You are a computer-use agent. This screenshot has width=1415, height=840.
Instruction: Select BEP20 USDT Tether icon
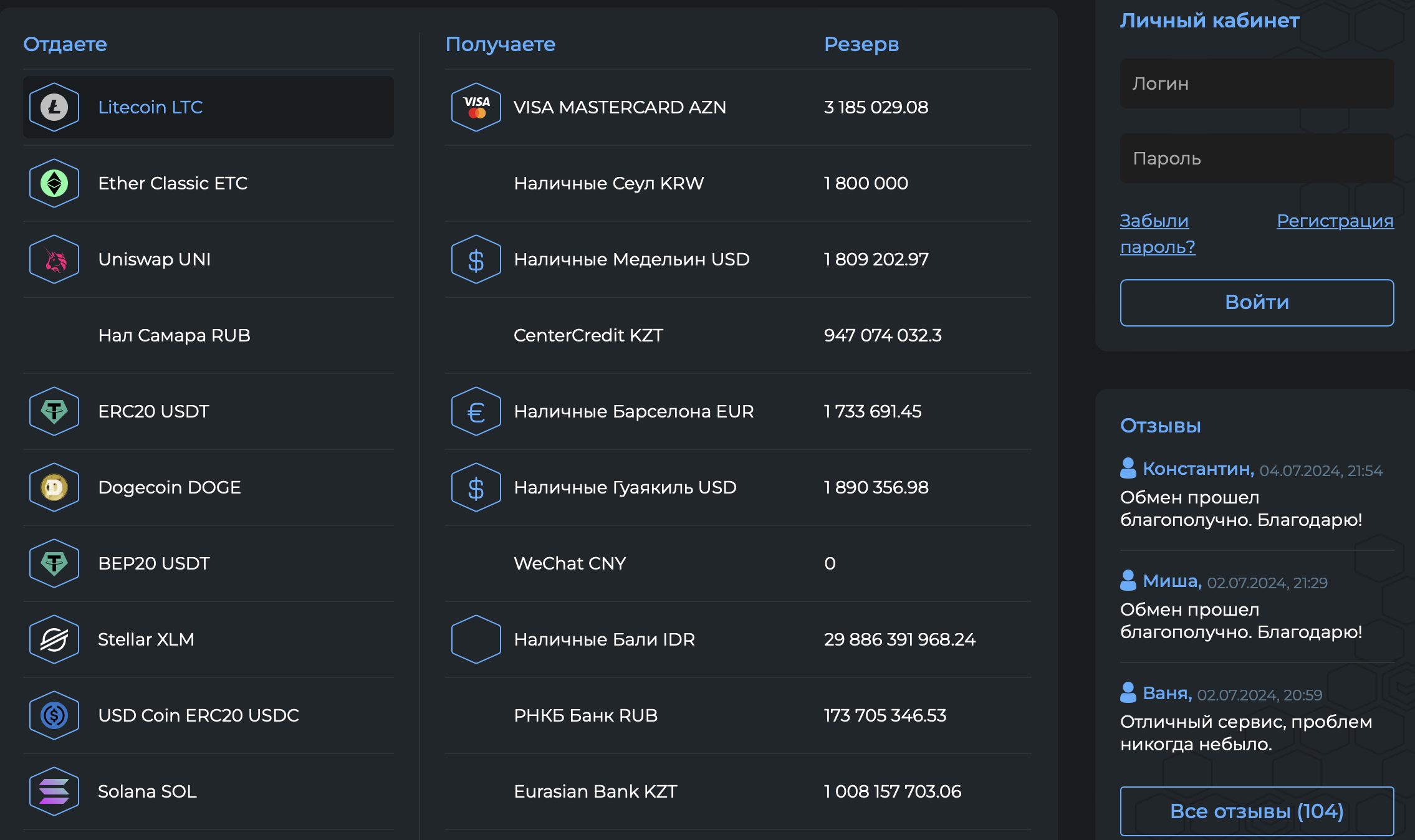point(54,563)
